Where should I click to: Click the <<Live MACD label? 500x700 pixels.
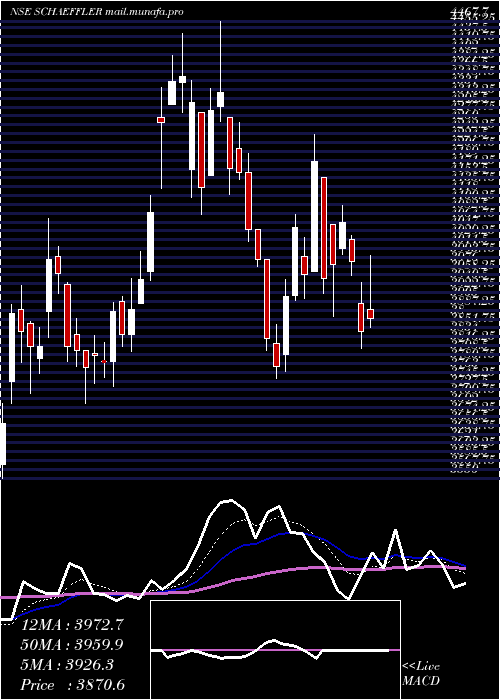tap(421, 674)
